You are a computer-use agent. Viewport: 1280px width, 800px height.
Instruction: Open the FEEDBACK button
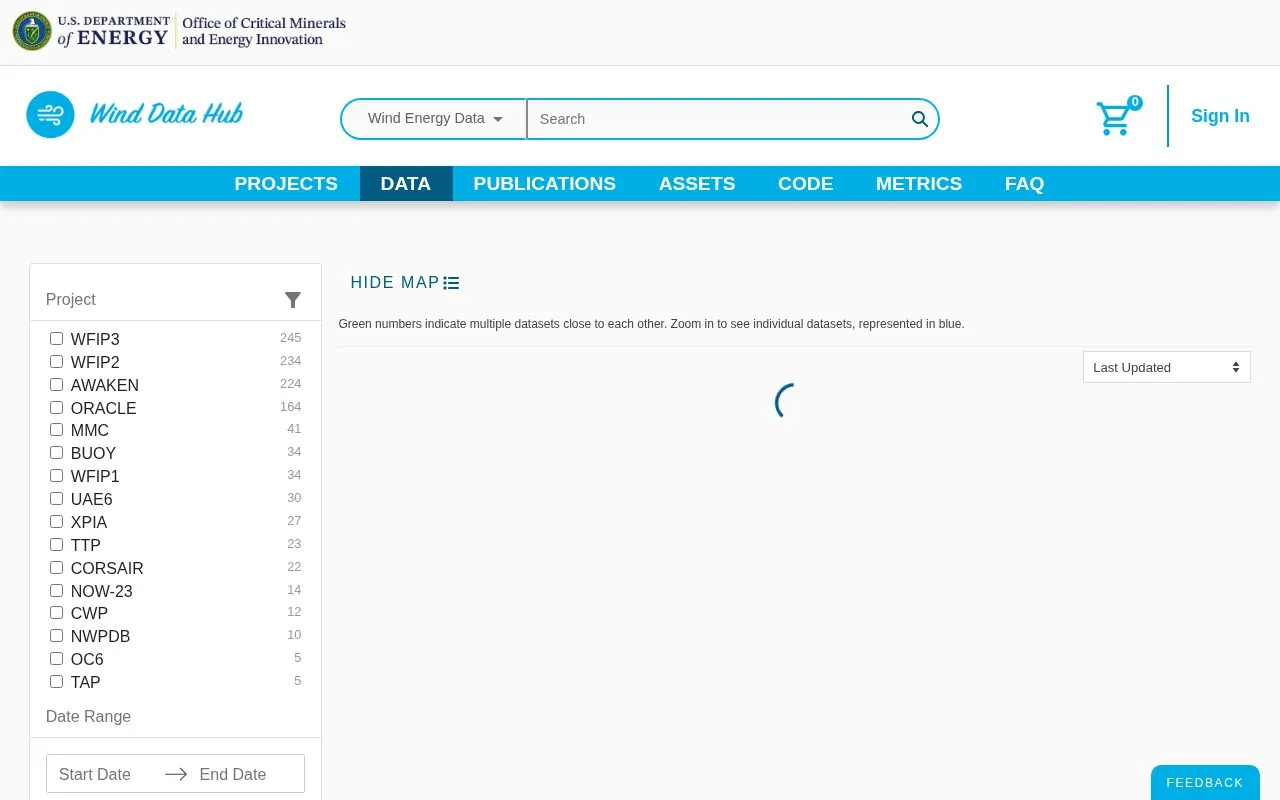pos(1205,783)
